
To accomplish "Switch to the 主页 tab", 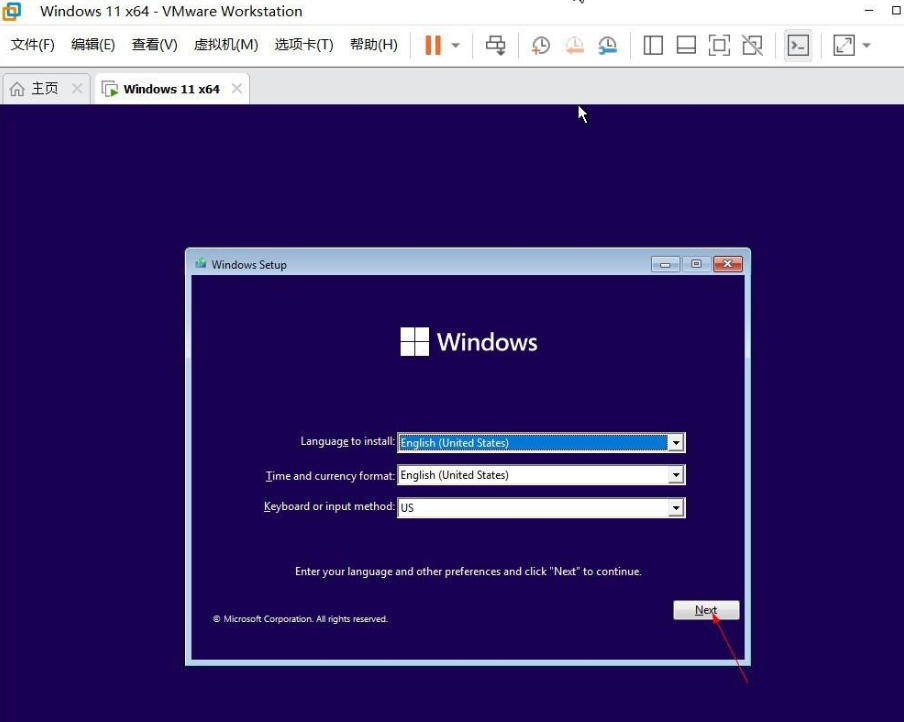I will [x=34, y=89].
